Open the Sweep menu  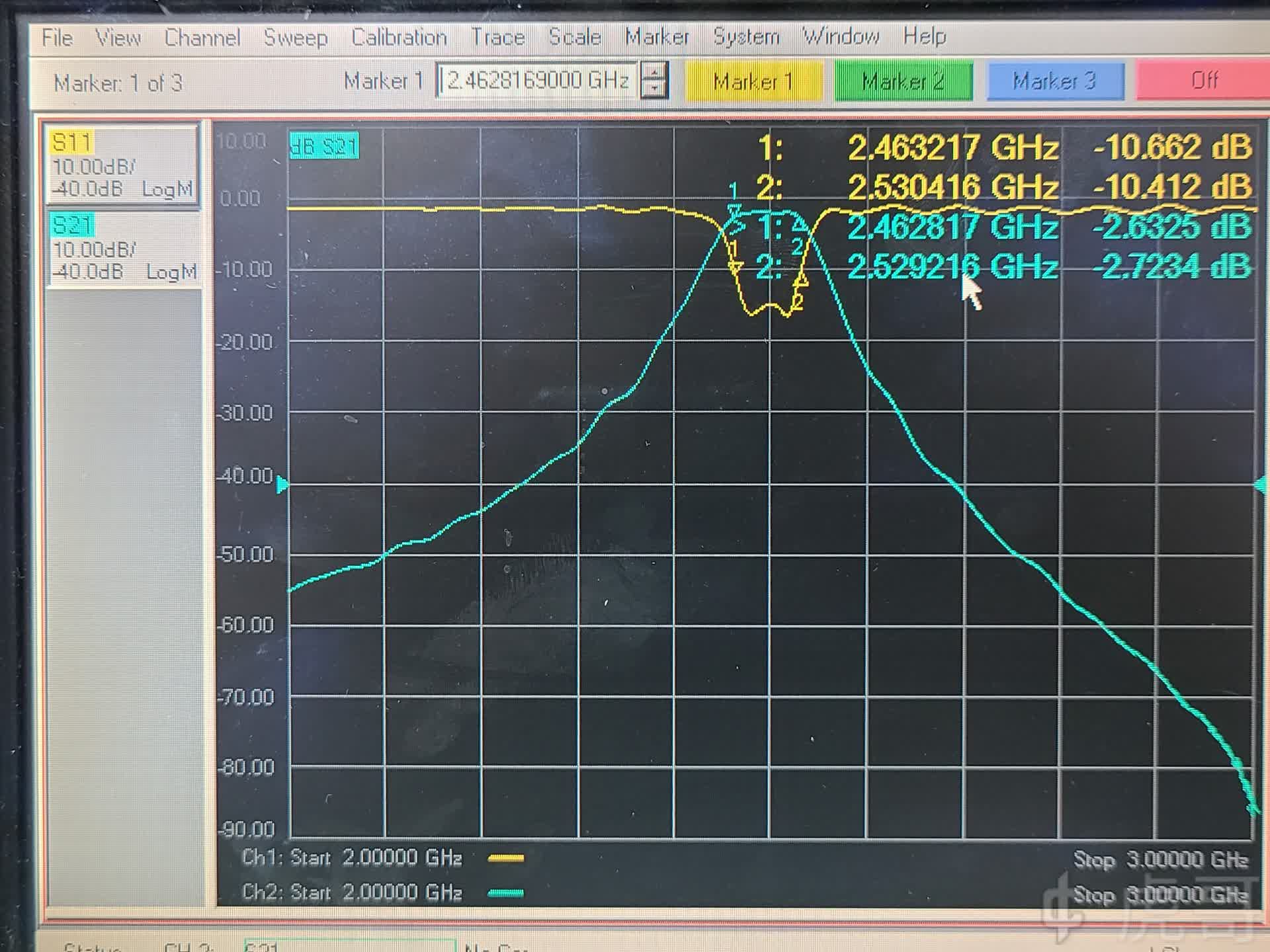pos(295,38)
